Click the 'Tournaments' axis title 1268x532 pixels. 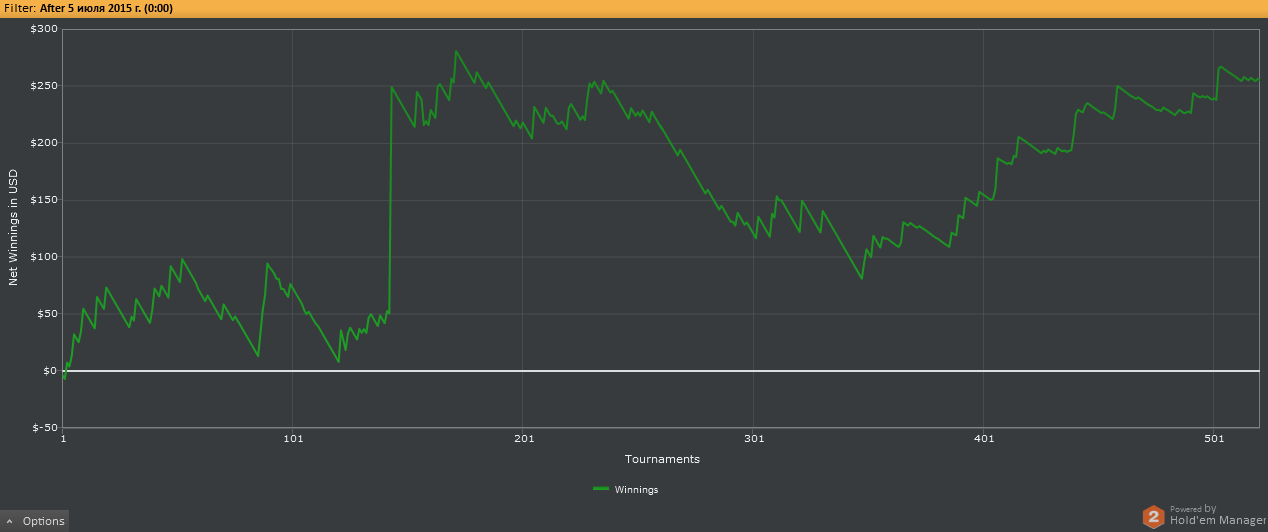point(662,459)
